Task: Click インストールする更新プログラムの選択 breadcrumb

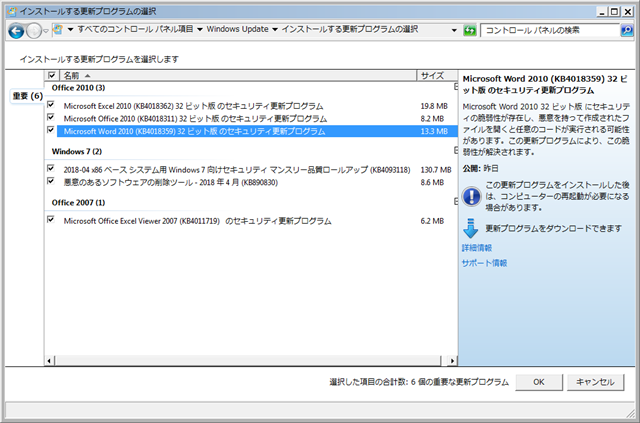Action: (350, 29)
